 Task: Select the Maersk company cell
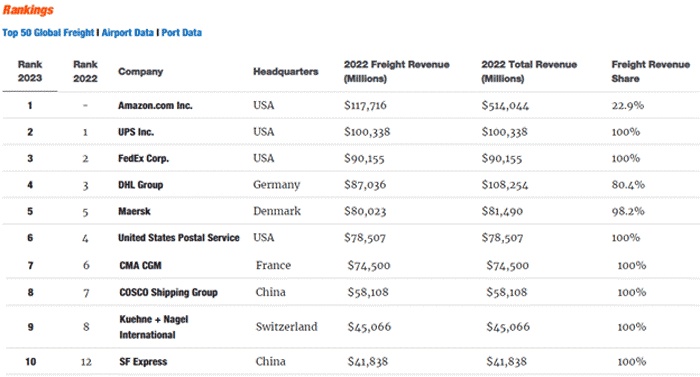pos(134,211)
